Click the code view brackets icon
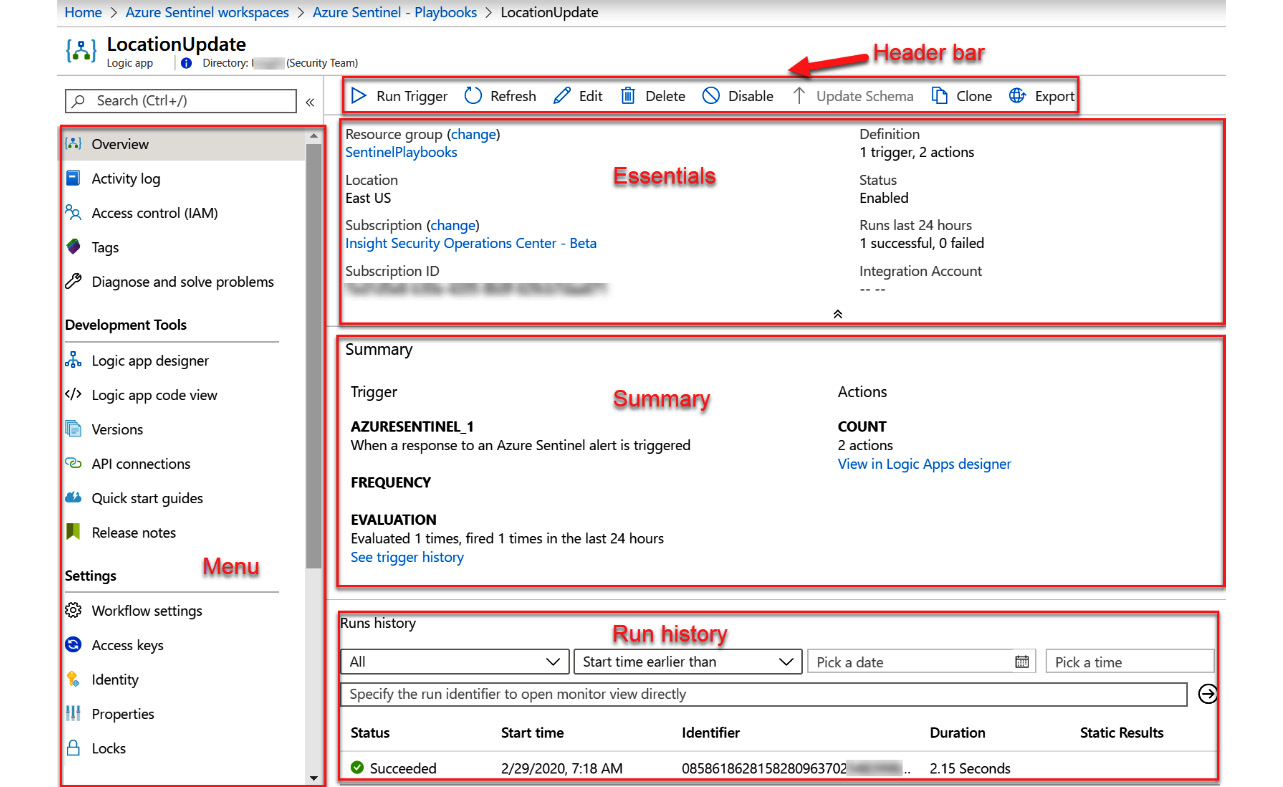Screen dimensions: 1283x787 click(x=73, y=394)
